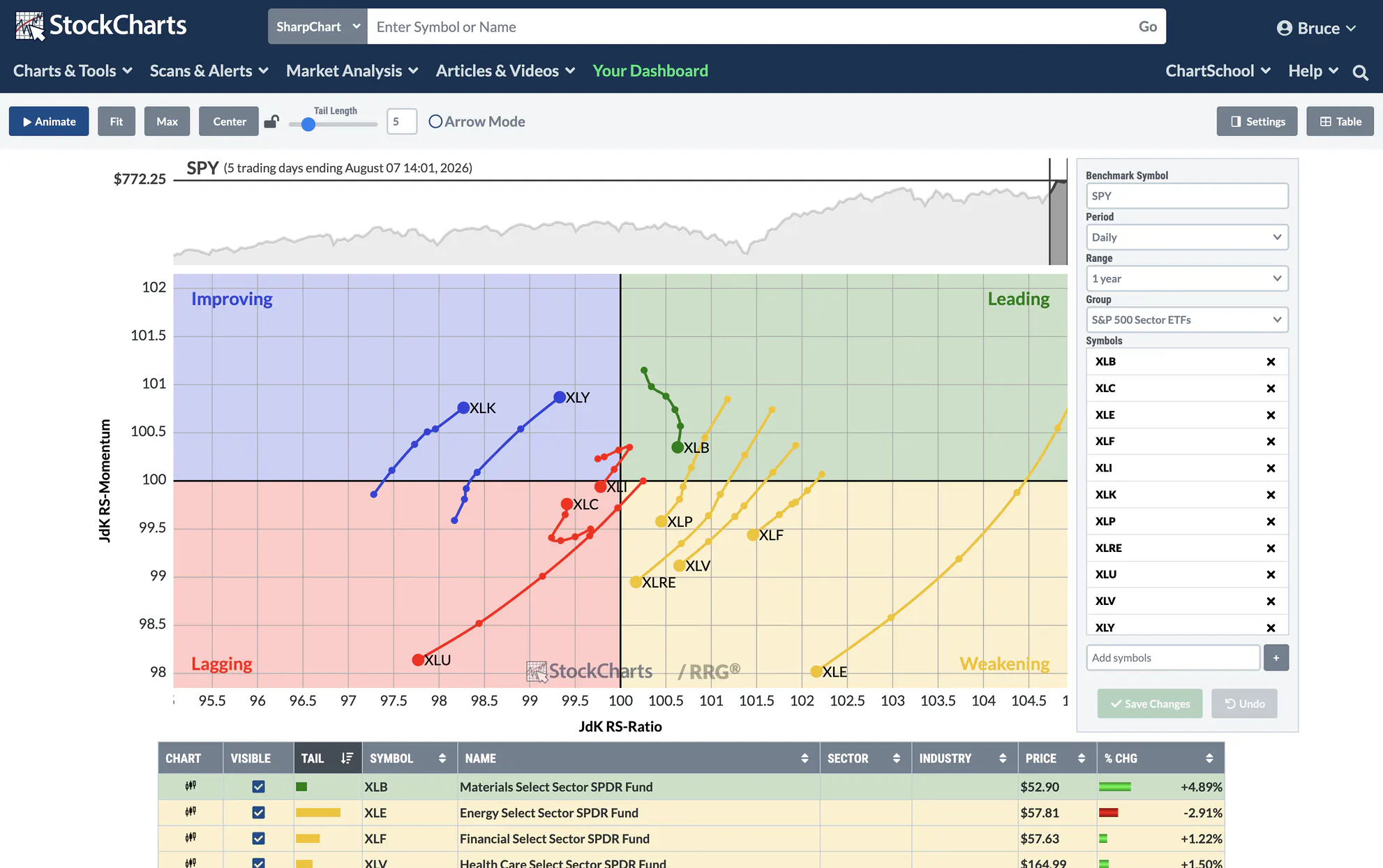Expand Scans & Alerts menu

pyautogui.click(x=209, y=70)
